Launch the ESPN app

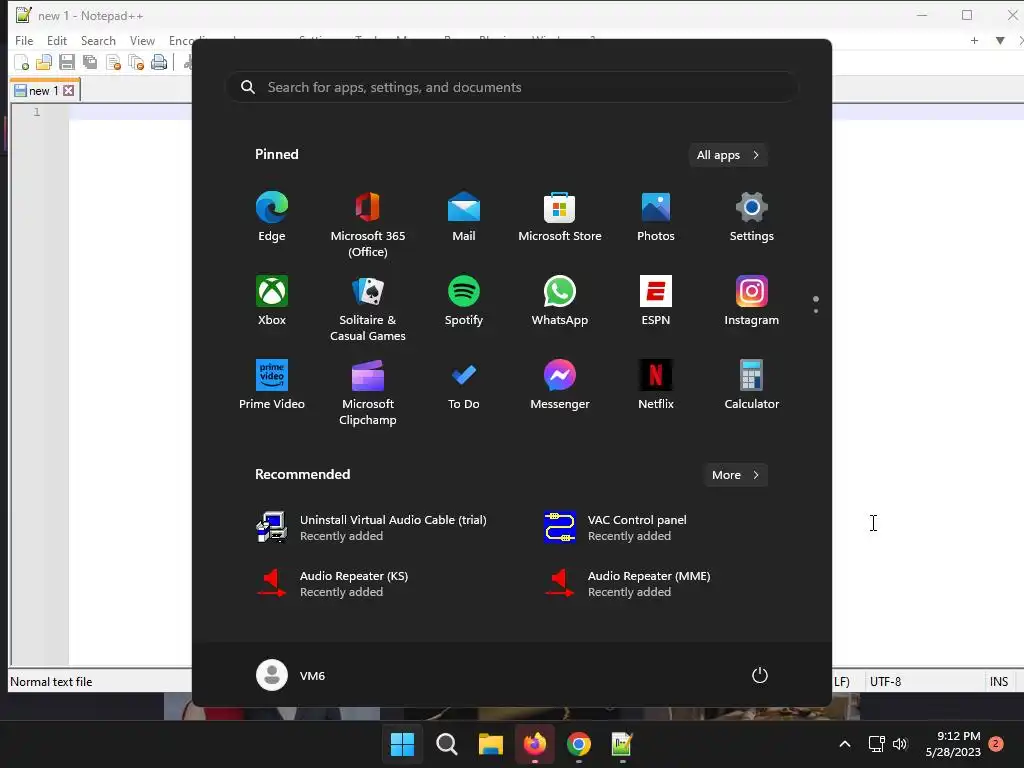pyautogui.click(x=656, y=301)
